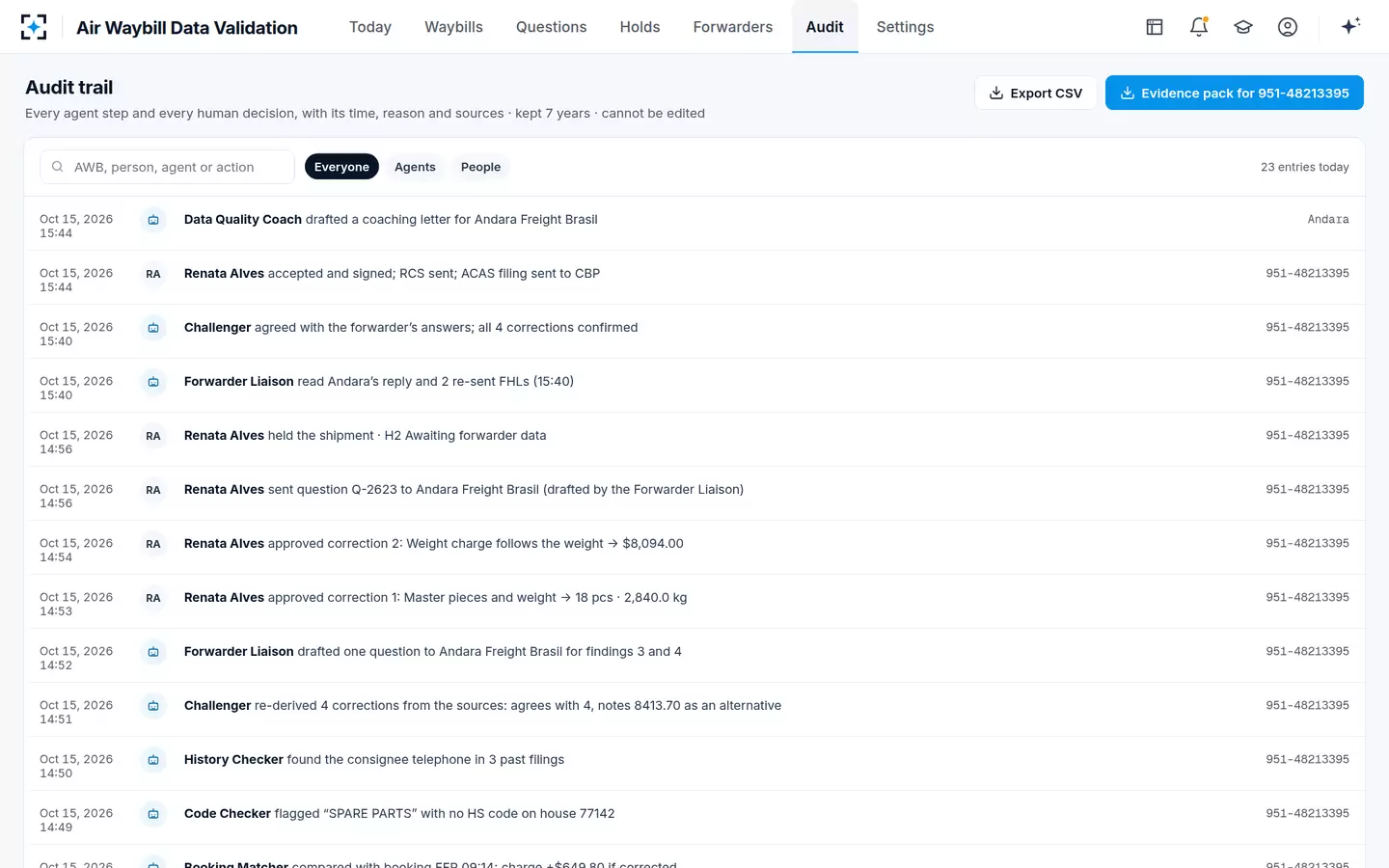The image size is (1389, 868).
Task: Switch to the Questions tab
Action: [x=551, y=27]
